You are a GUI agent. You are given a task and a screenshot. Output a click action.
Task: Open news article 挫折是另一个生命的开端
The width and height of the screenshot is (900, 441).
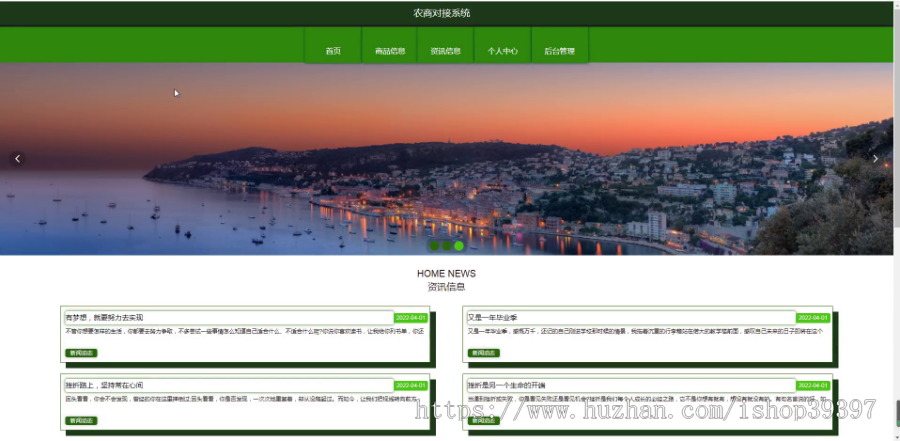click(x=506, y=385)
